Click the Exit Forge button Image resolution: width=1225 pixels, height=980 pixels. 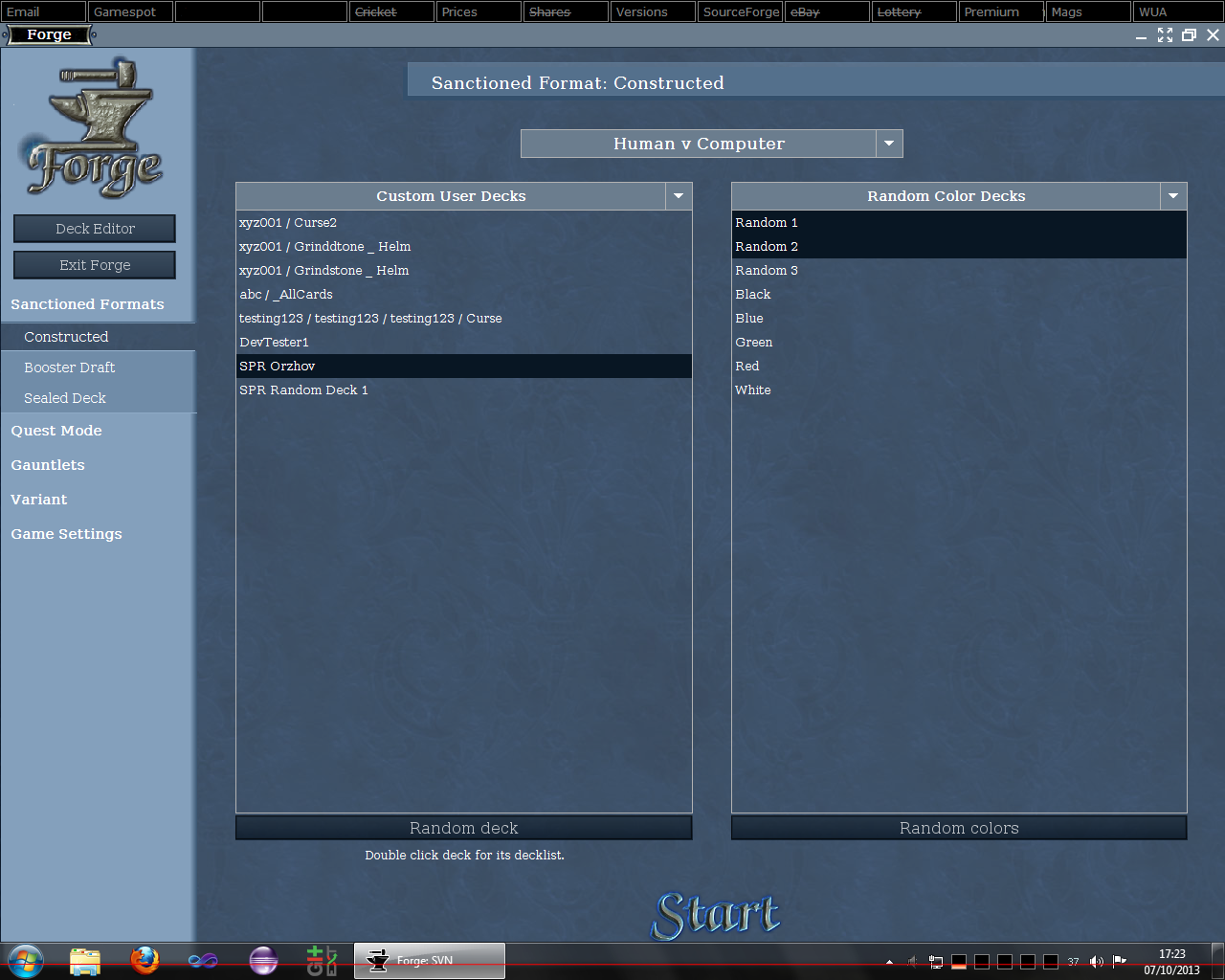click(x=95, y=265)
